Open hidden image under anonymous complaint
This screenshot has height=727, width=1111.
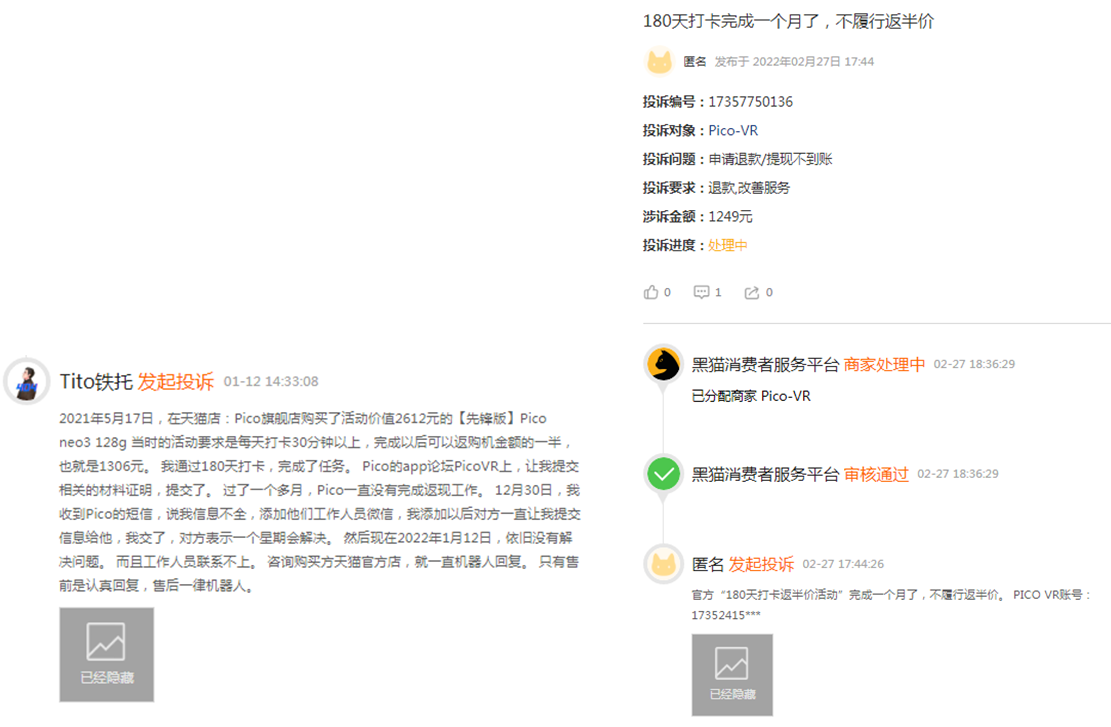click(732, 675)
